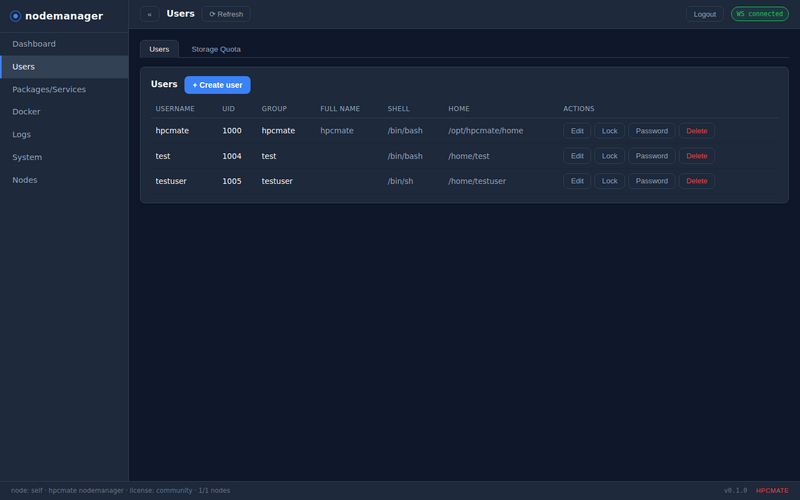Click UID 1005 cell

pyautogui.click(x=232, y=181)
